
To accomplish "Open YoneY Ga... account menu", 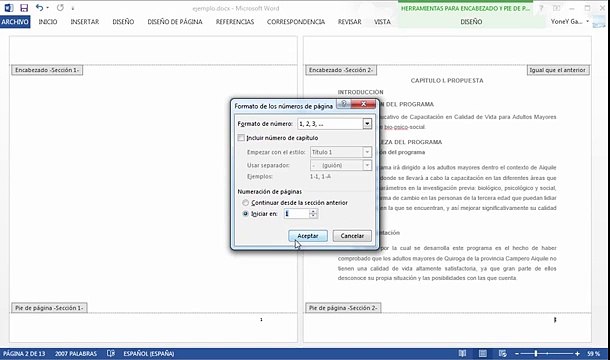I will pyautogui.click(x=570, y=21).
